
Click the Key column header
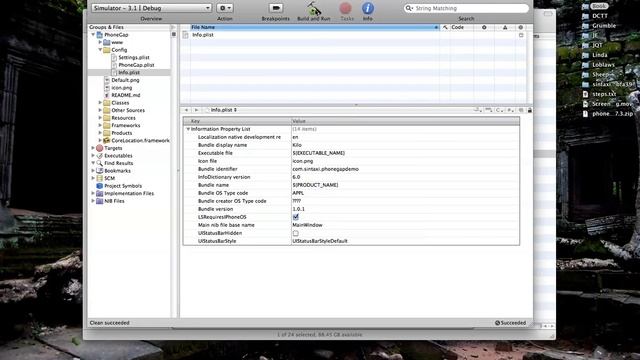point(237,121)
